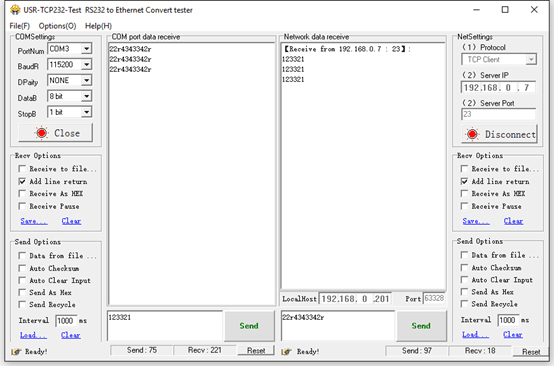Expand the PortNum COM3 dropdown

tap(87, 48)
